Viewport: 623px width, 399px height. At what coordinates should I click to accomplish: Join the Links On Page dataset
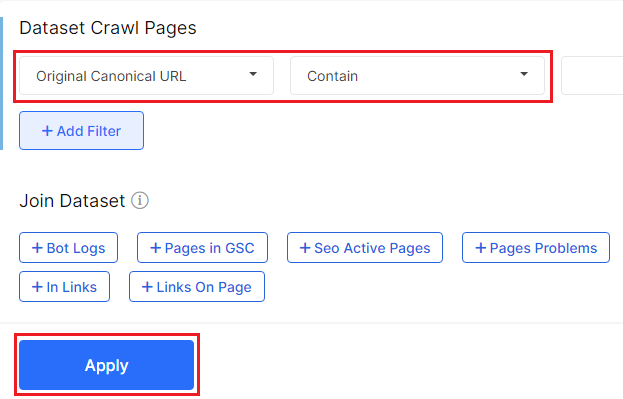coord(197,287)
